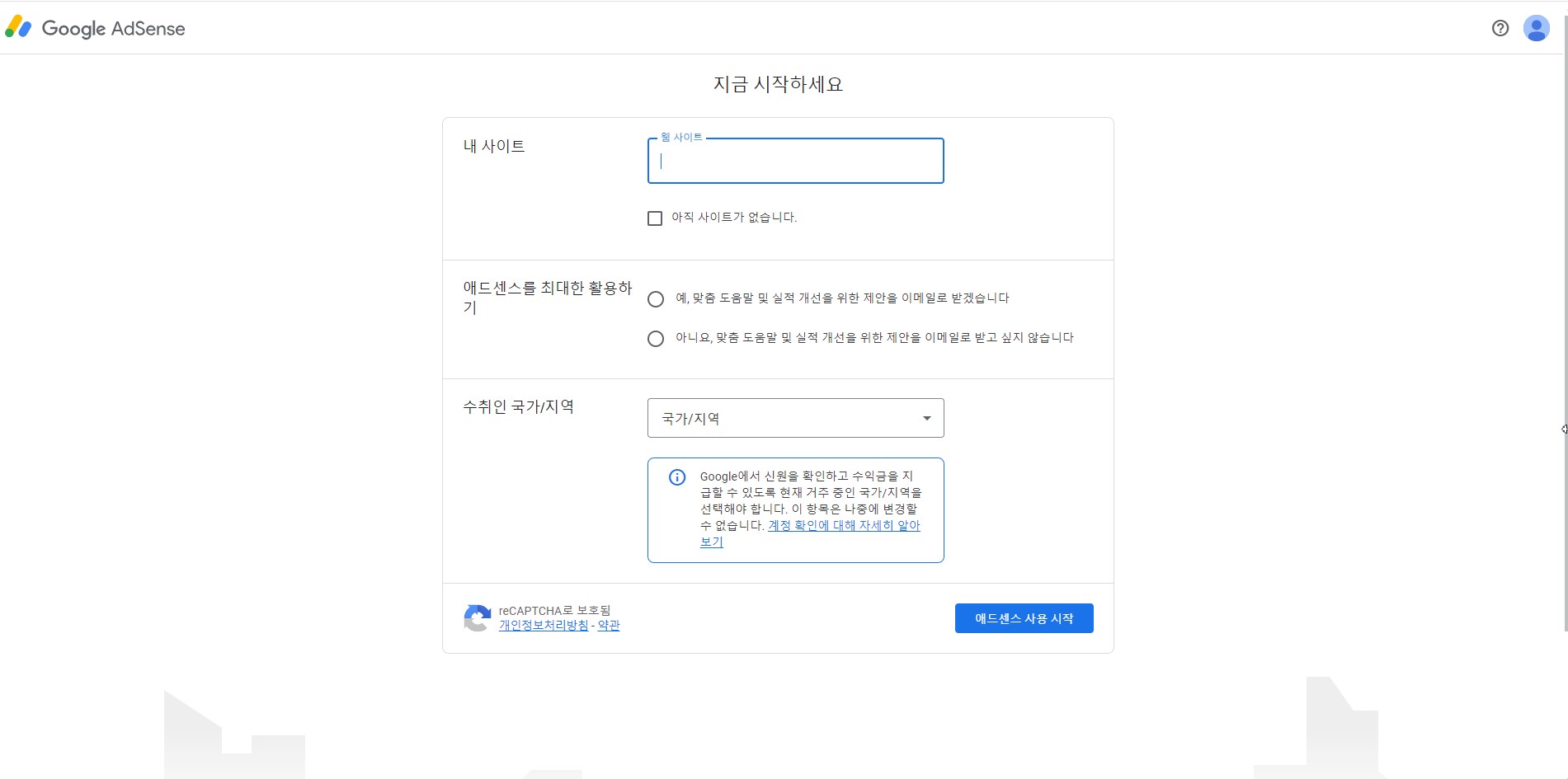Click the Google AdSense logo
The height and width of the screenshot is (779, 1568).
(95, 28)
